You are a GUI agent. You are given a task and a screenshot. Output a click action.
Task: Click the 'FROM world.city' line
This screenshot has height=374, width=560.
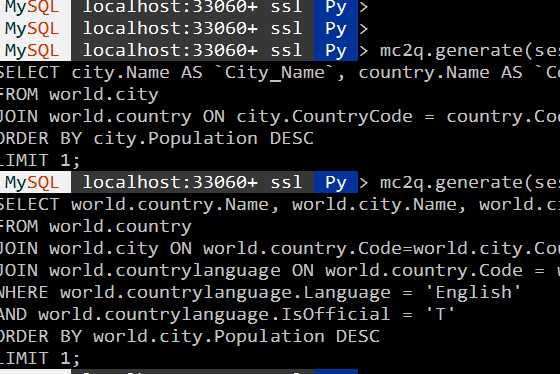coord(79,95)
